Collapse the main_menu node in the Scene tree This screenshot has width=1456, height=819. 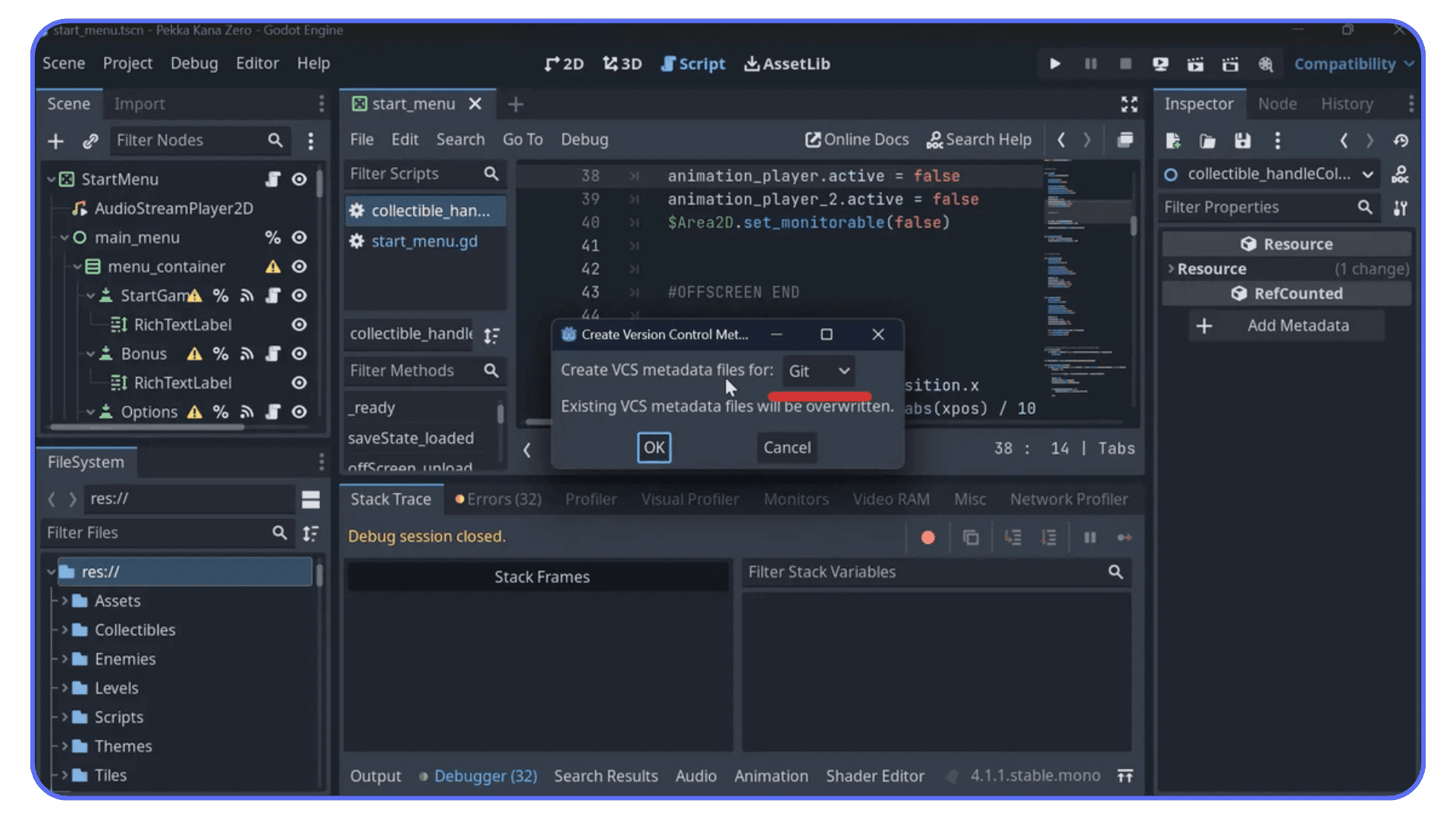point(64,237)
